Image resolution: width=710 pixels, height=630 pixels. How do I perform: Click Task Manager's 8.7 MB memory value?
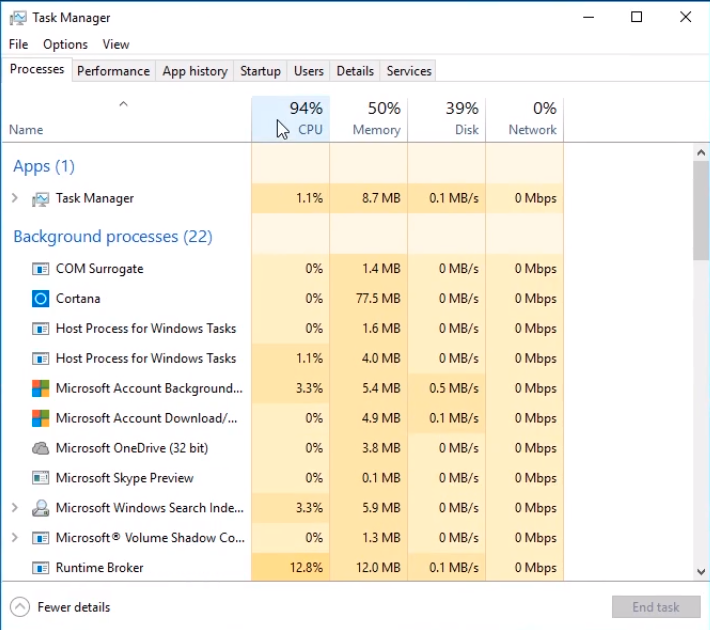pyautogui.click(x=381, y=198)
